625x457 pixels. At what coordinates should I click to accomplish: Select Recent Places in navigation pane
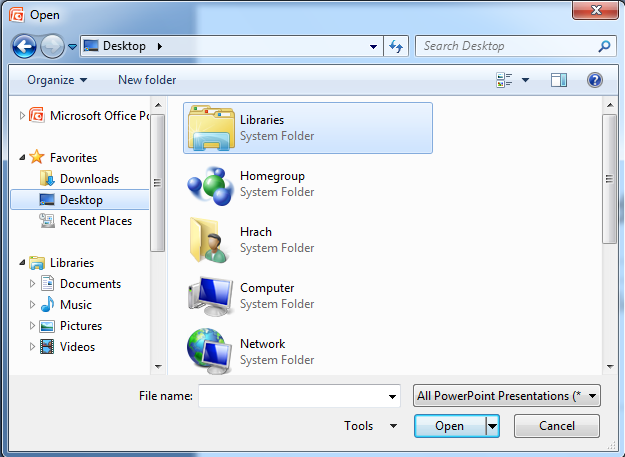tap(95, 221)
